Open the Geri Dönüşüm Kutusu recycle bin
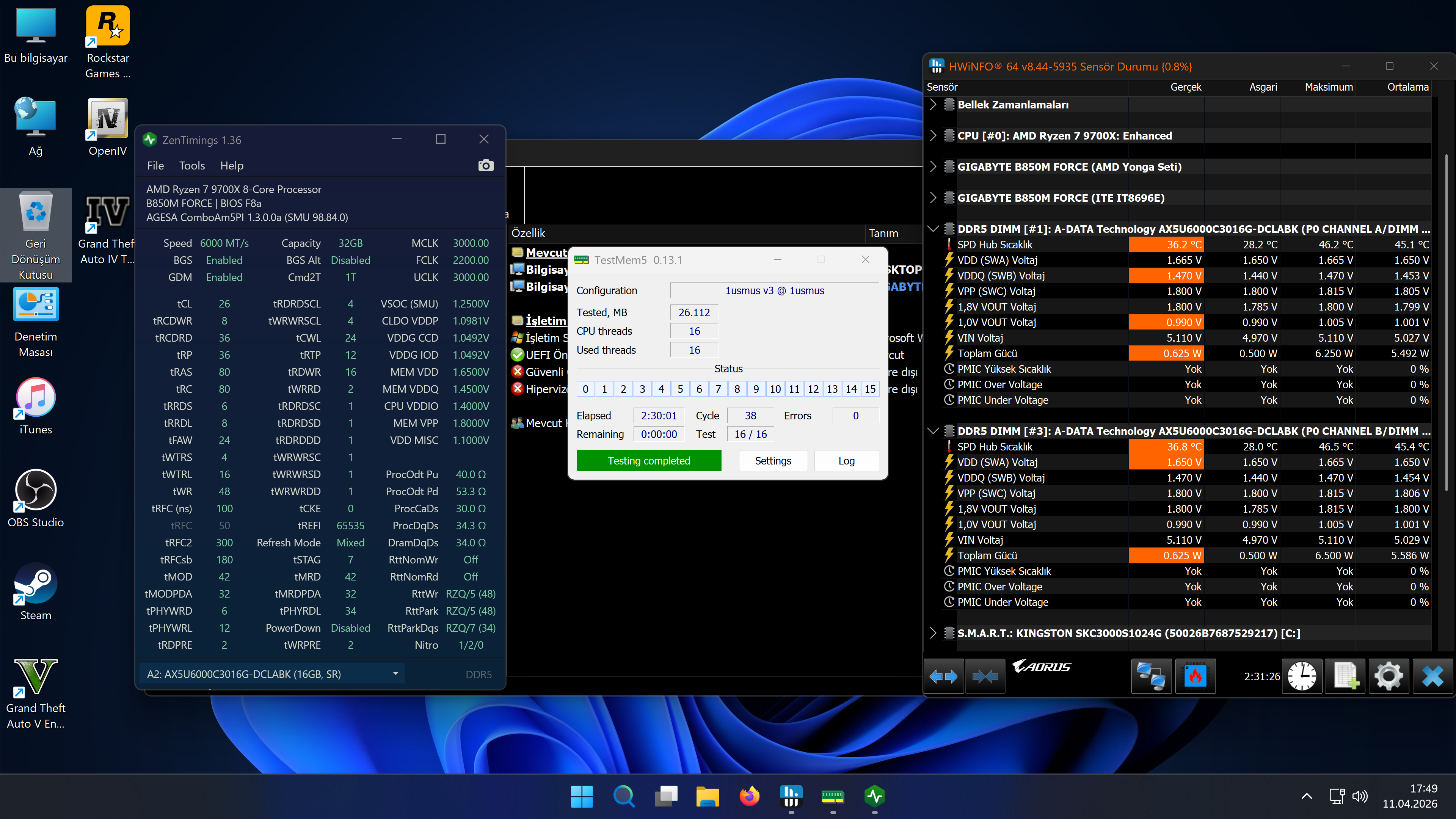The width and height of the screenshot is (1456, 819). [36, 235]
